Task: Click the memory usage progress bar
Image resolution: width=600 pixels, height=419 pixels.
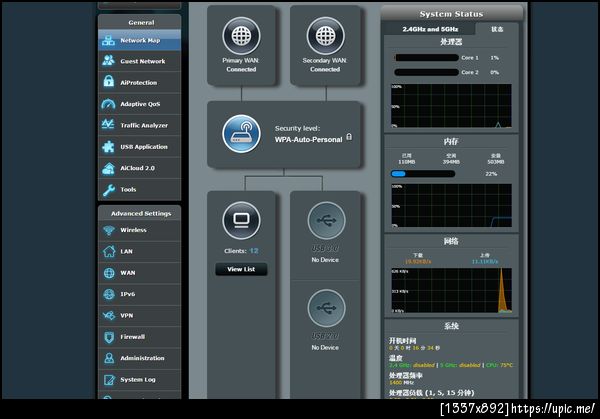Action: (423, 174)
